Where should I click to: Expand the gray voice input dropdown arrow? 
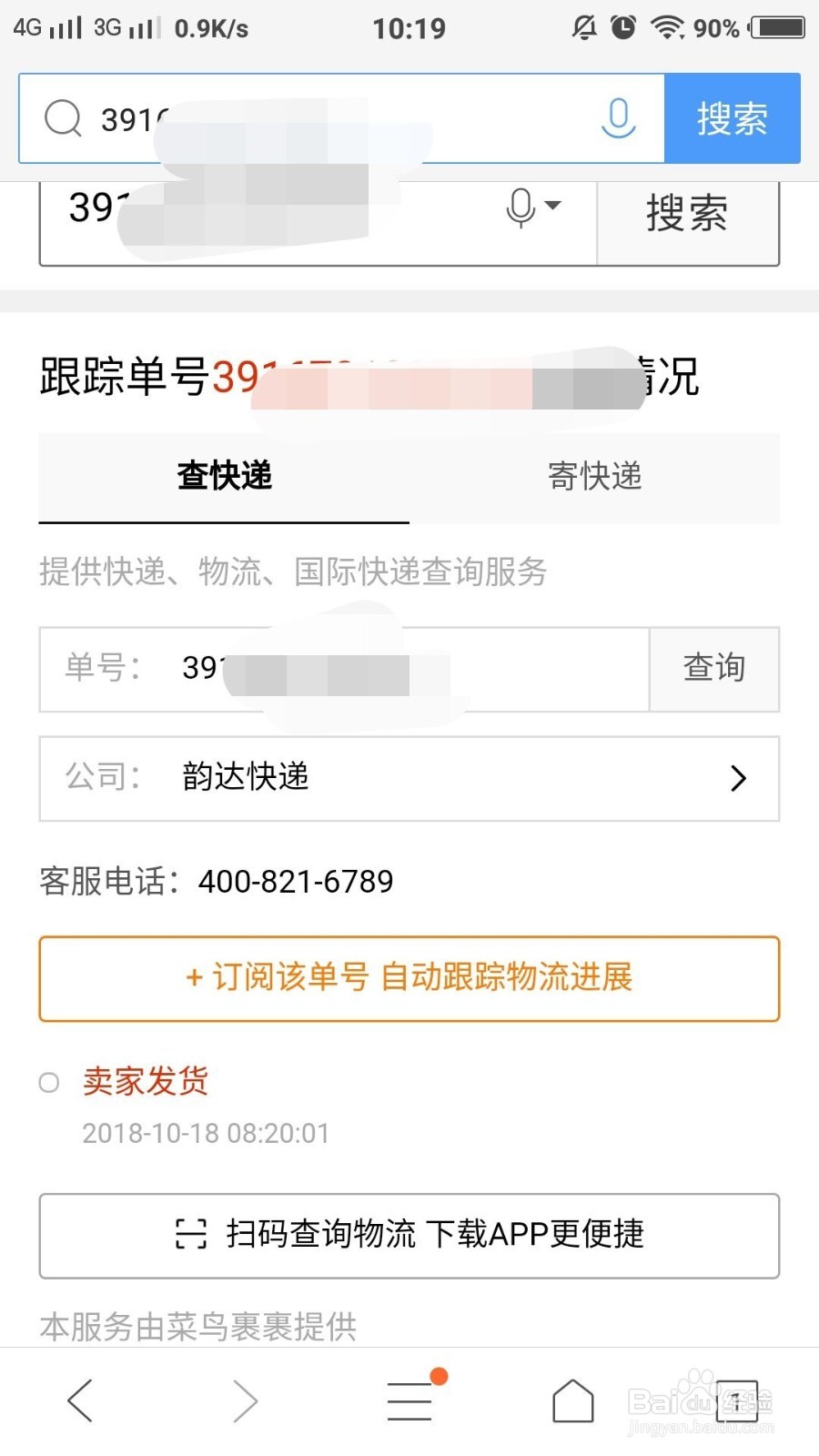tap(552, 206)
